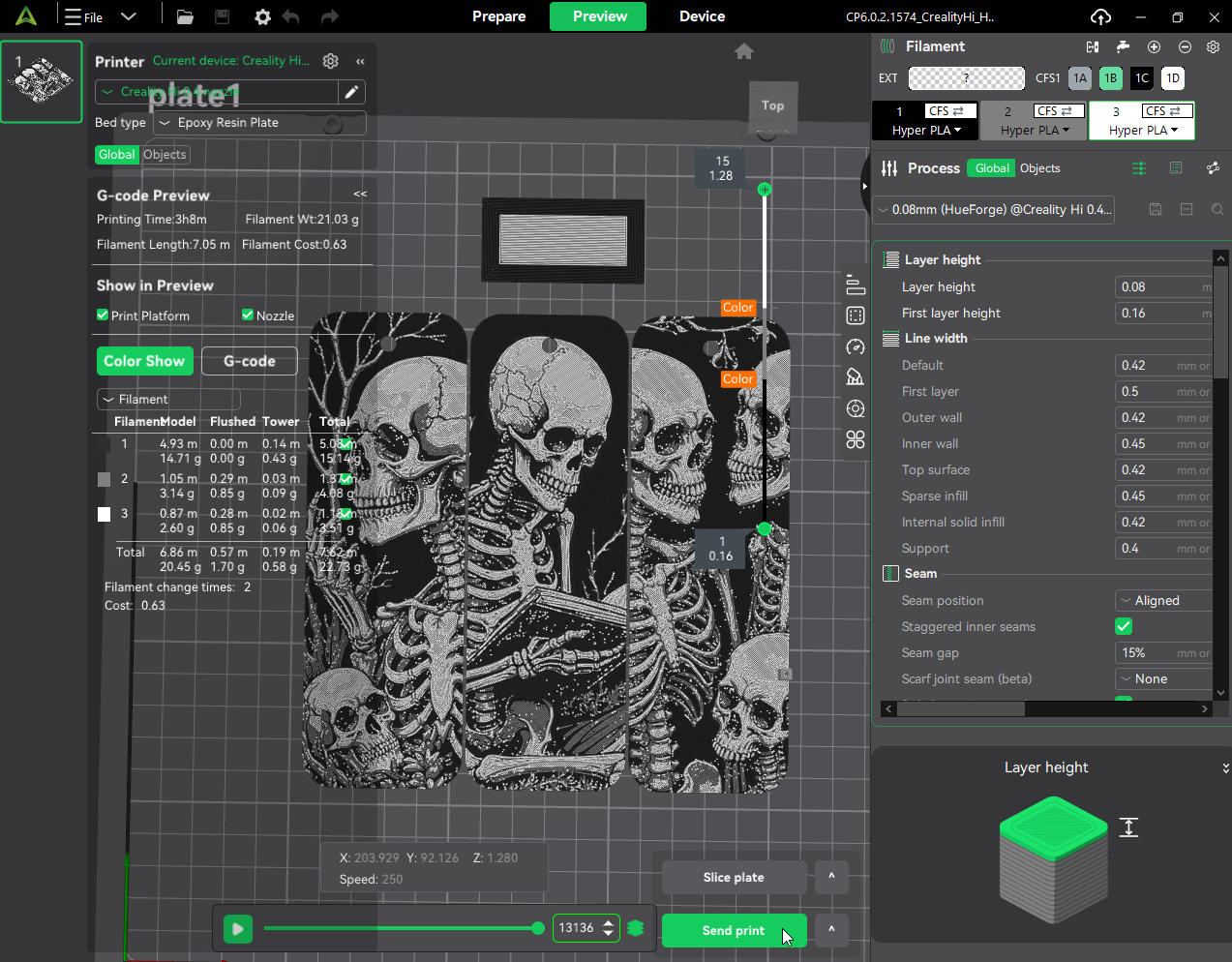
Task: Open printer settings gear icon
Action: (331, 61)
